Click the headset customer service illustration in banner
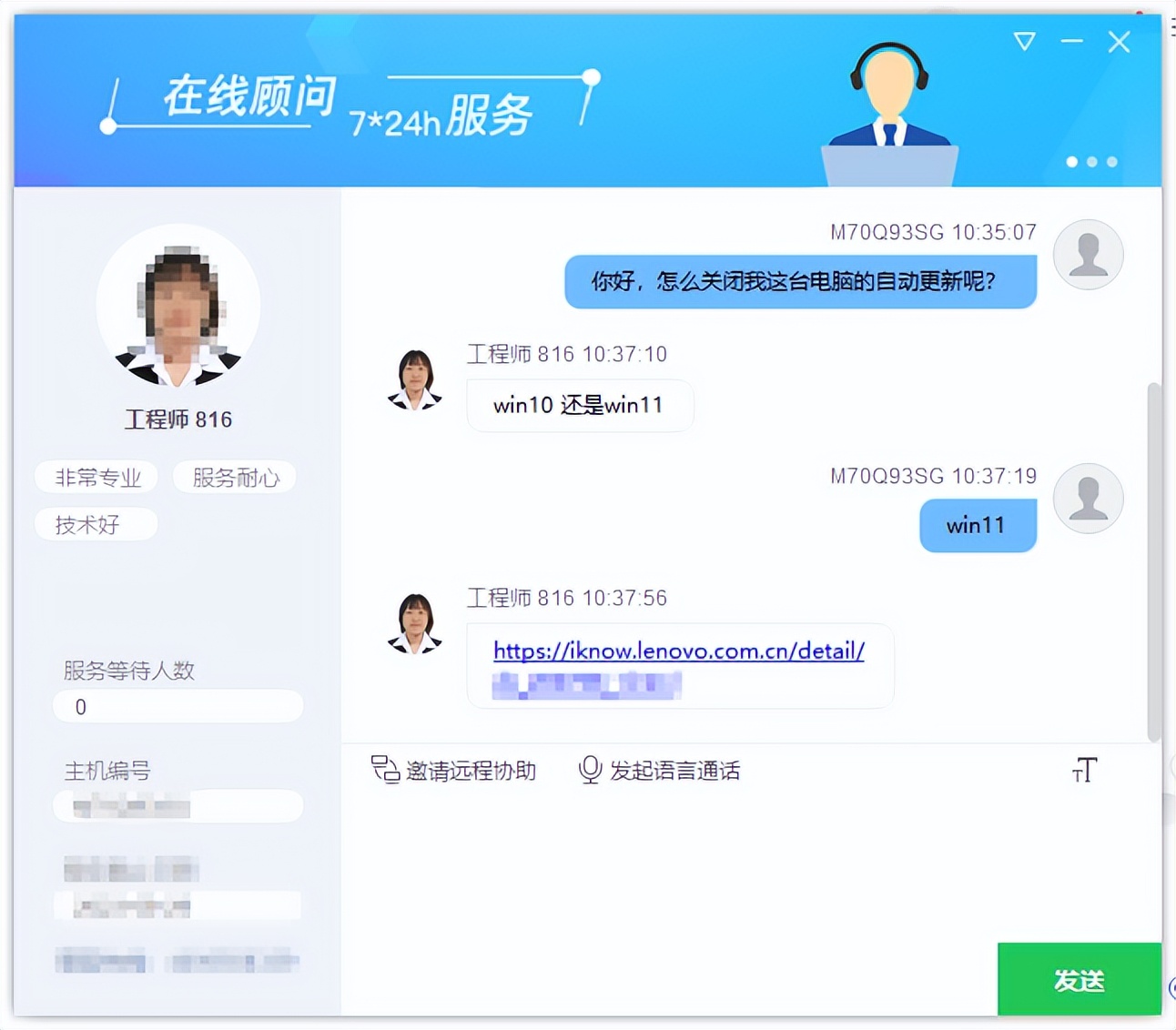 click(x=887, y=100)
